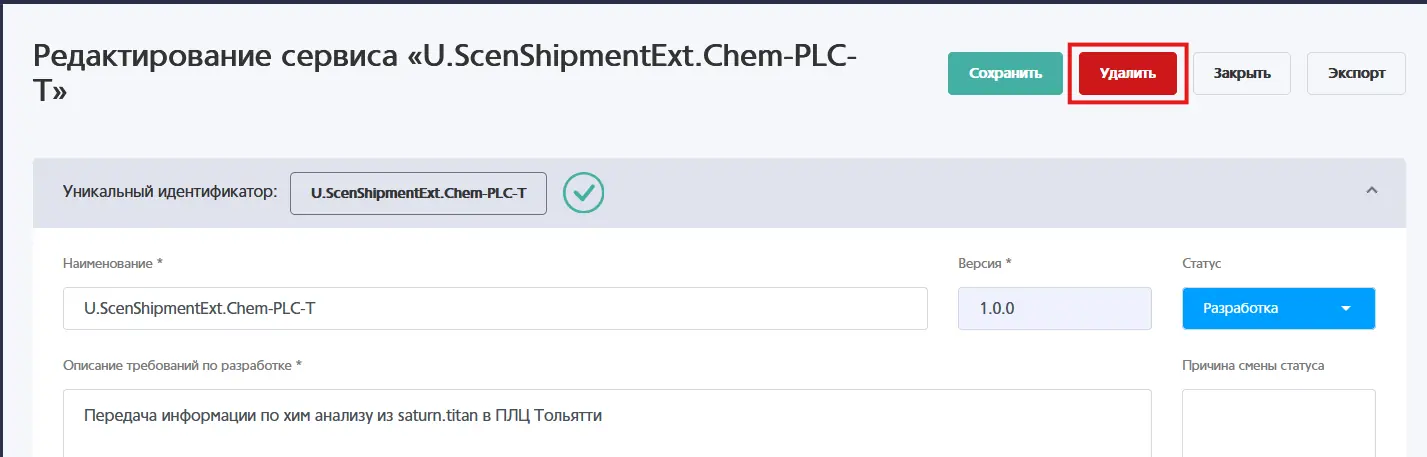Open the Статус dropdown showing Разработка
The height and width of the screenshot is (457, 1427).
pyautogui.click(x=1278, y=309)
